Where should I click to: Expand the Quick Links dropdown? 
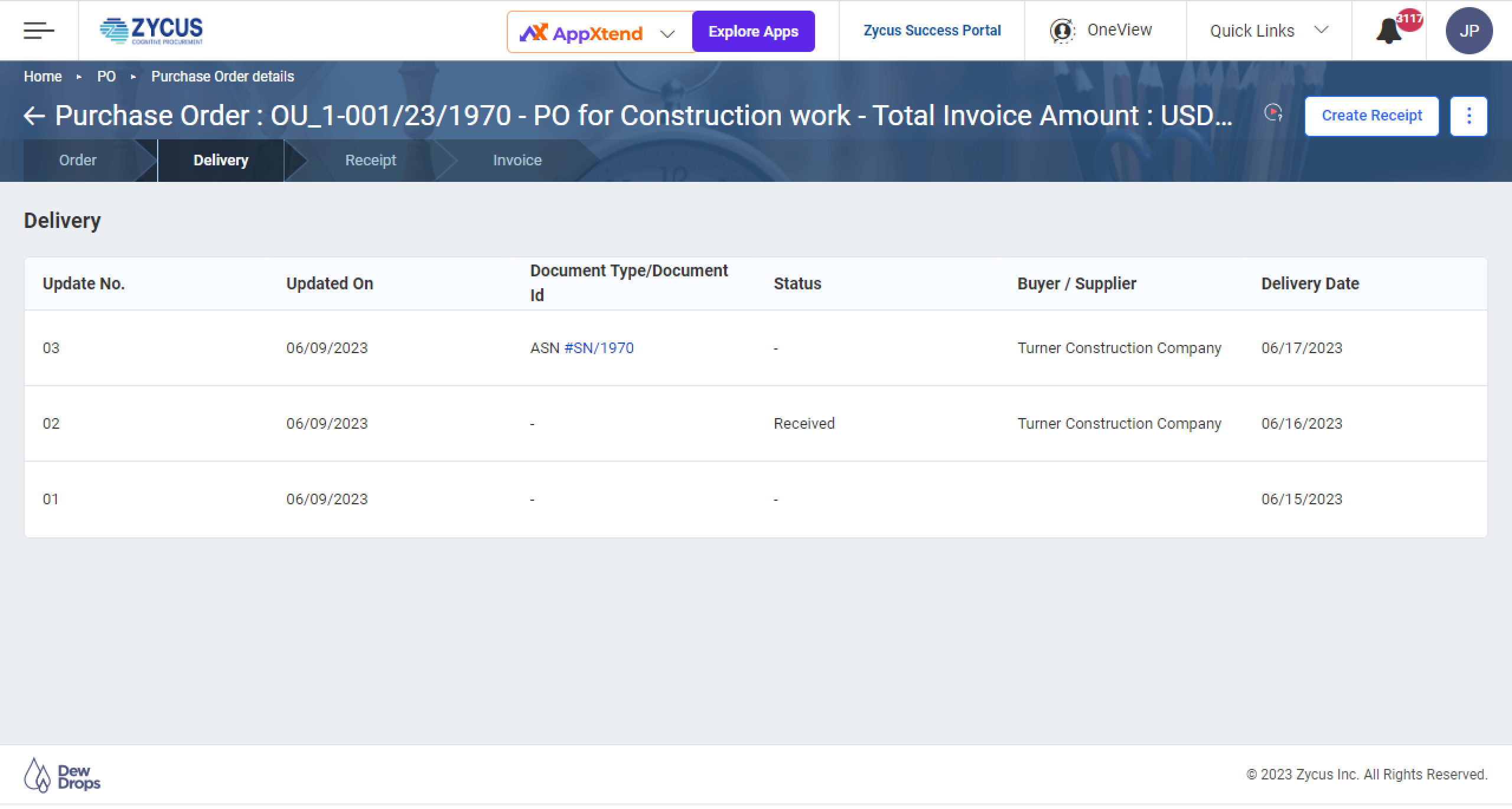1321,30
